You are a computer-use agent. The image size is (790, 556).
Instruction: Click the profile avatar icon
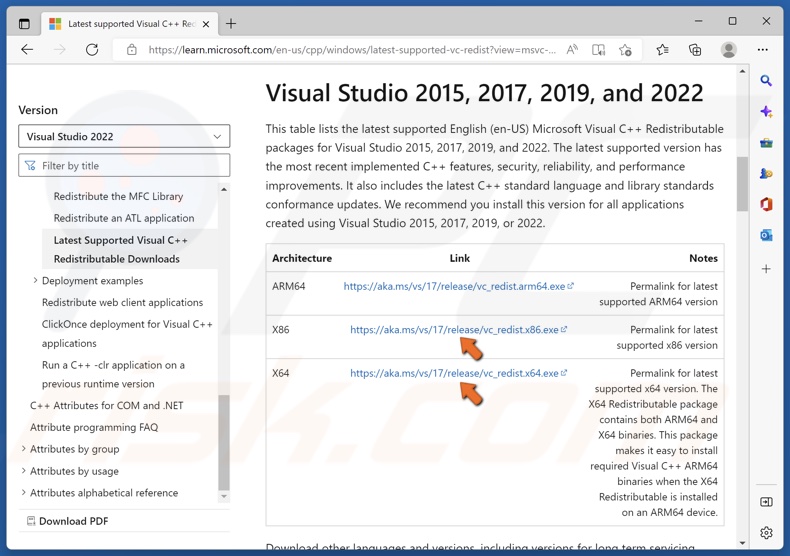(x=729, y=49)
